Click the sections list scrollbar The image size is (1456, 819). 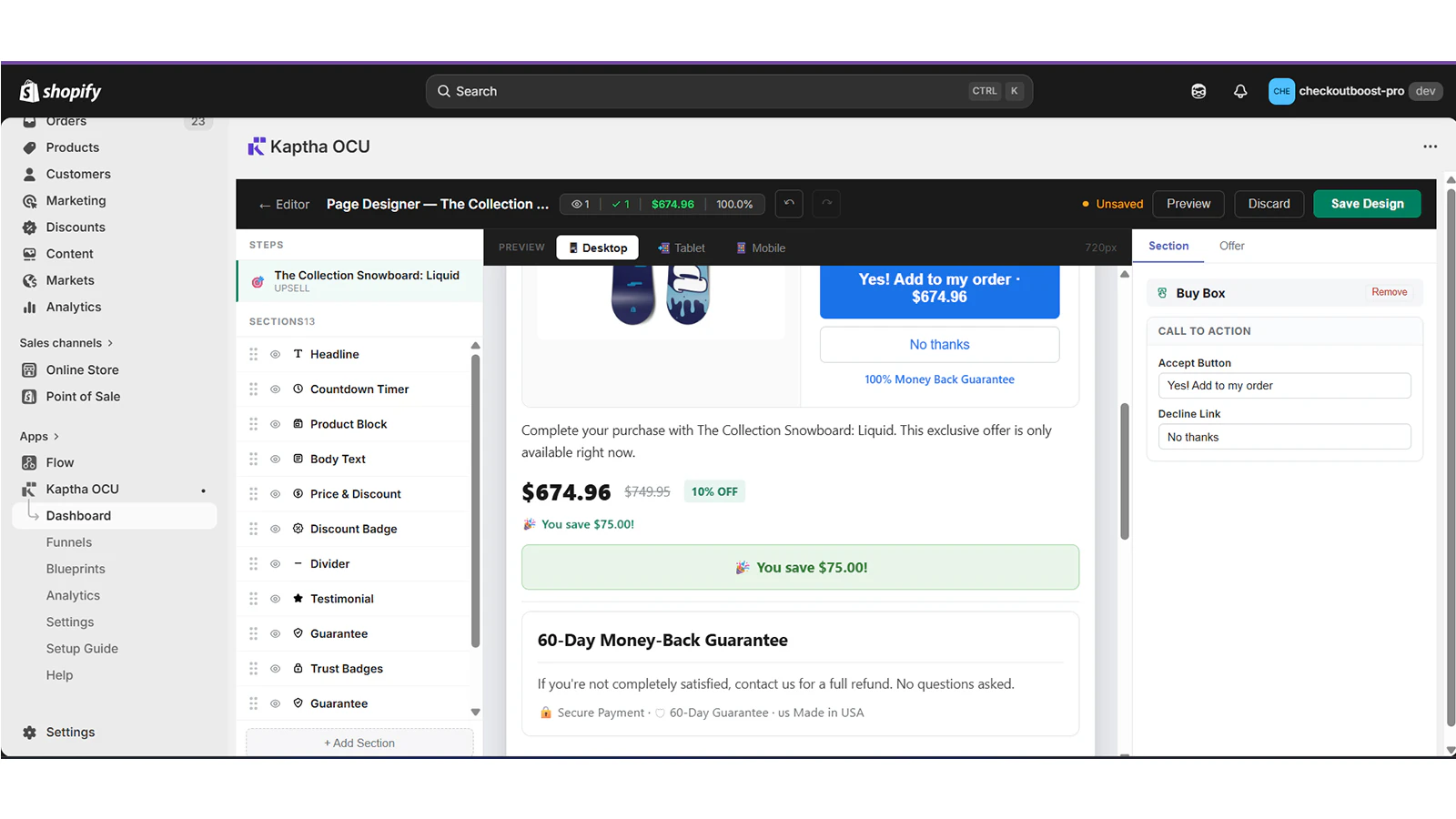pos(475,500)
